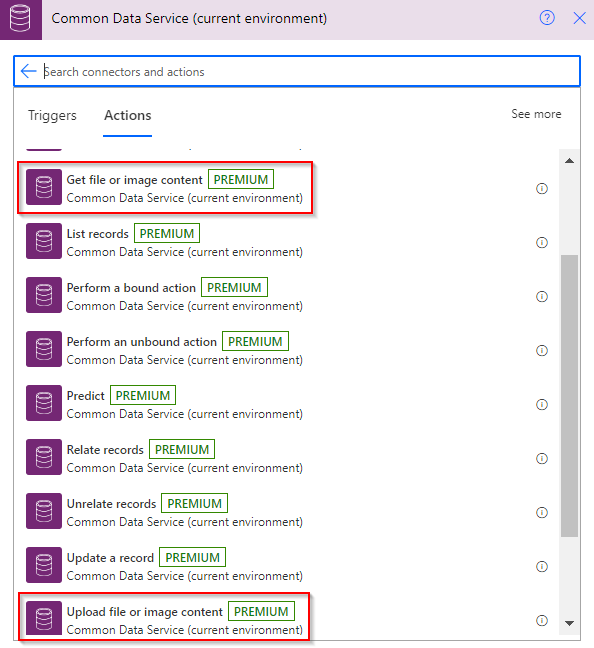Click info icon for Perform a bound action
Viewport: 594px width, 648px height.
click(542, 297)
